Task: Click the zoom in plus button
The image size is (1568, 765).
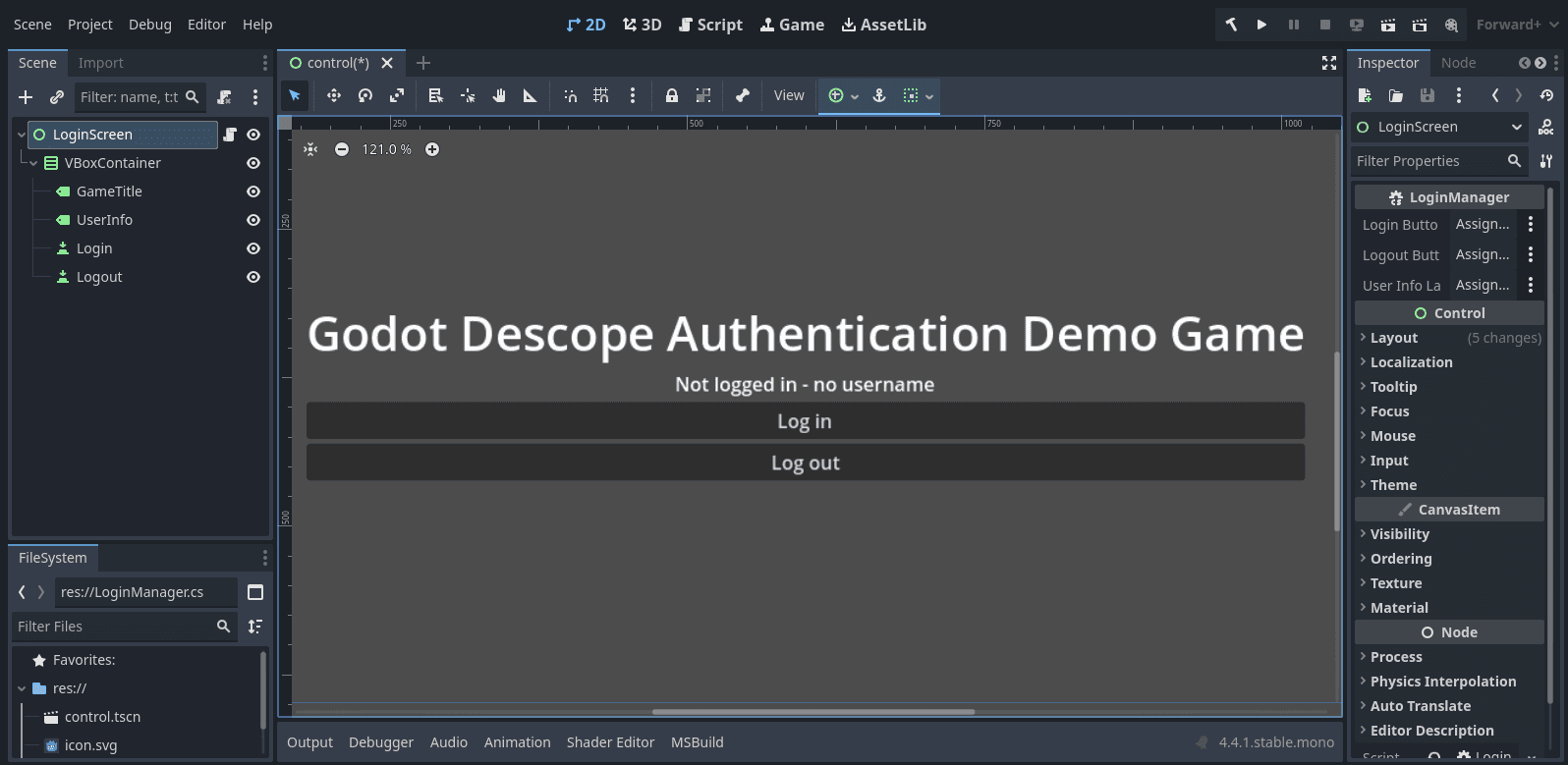Action: click(432, 149)
